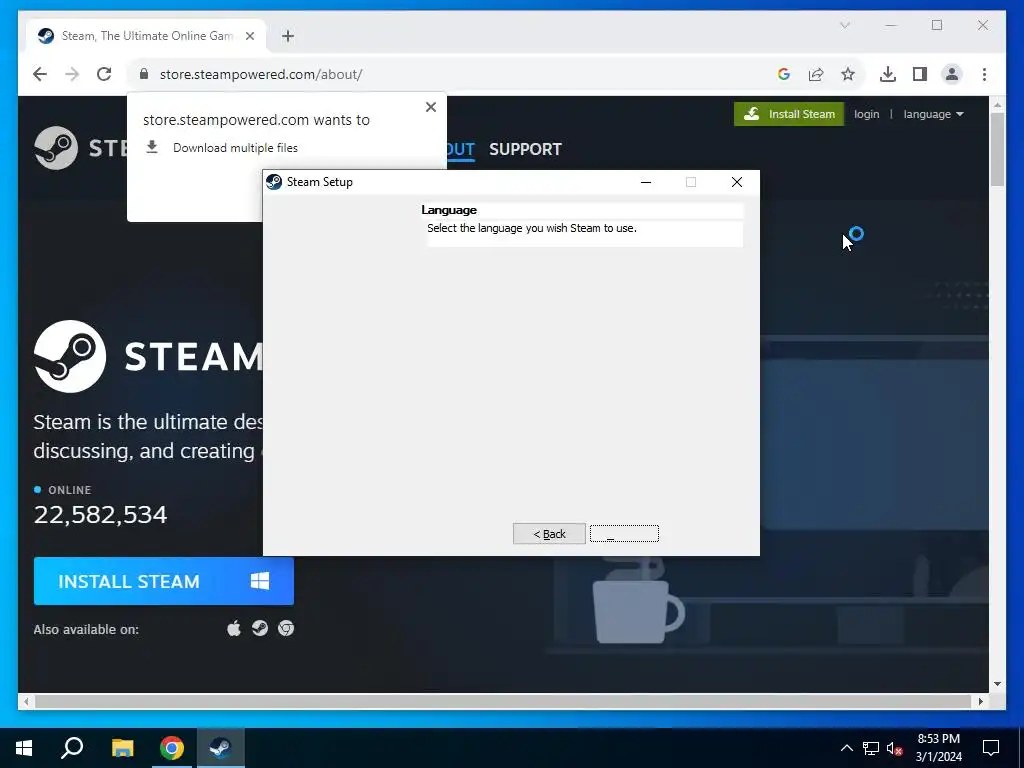Open muted volume tray icon
This screenshot has width=1024, height=768.
pos(895,748)
